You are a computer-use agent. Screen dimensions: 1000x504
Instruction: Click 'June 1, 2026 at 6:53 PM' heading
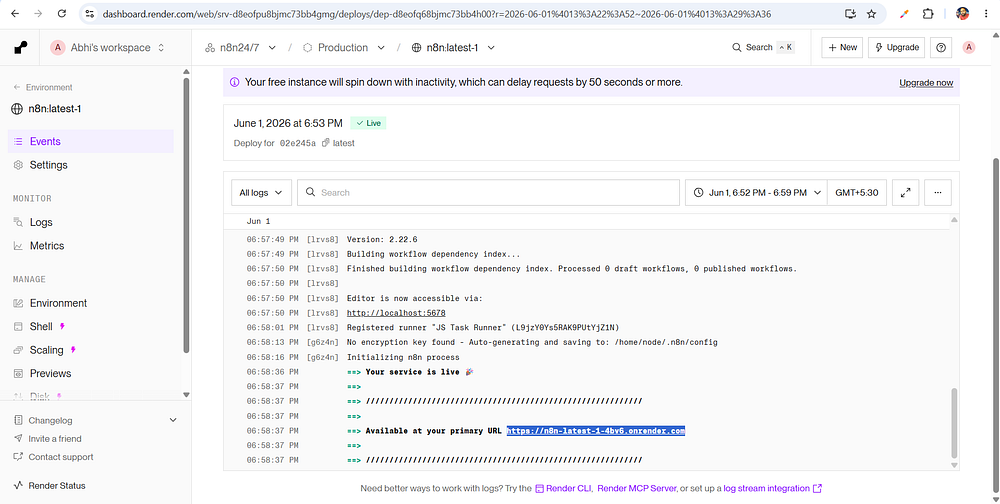[288, 123]
